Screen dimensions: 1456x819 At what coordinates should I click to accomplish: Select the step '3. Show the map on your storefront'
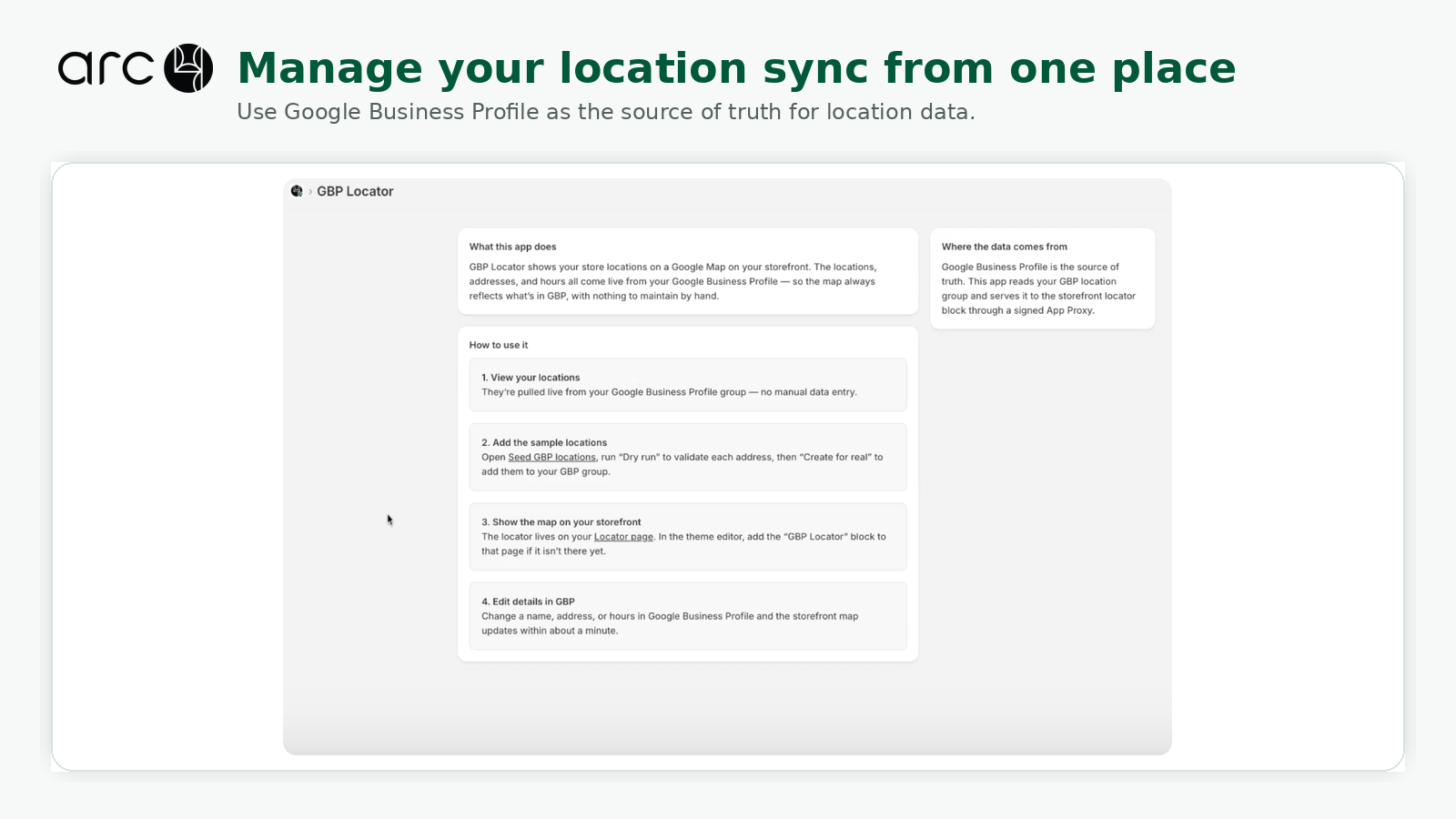tap(688, 537)
